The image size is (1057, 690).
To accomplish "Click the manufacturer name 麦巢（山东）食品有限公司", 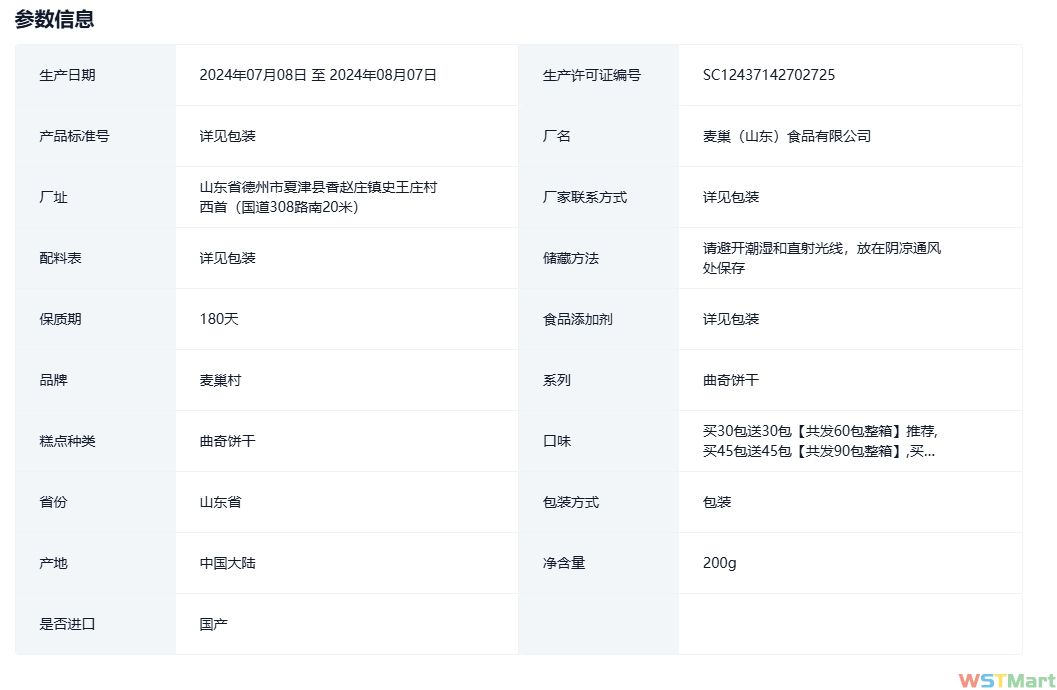I will 787,136.
